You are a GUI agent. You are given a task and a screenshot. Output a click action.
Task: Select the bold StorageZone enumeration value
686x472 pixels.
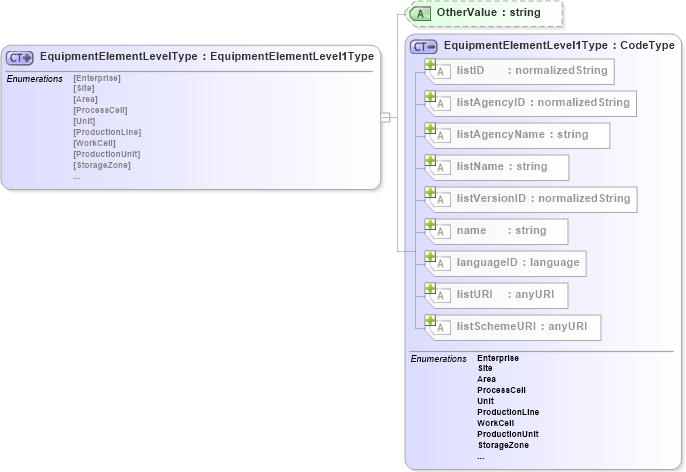(x=503, y=445)
